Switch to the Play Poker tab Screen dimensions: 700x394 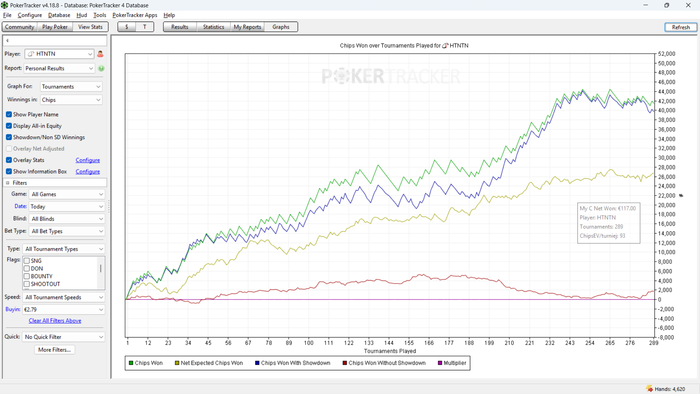[55, 27]
